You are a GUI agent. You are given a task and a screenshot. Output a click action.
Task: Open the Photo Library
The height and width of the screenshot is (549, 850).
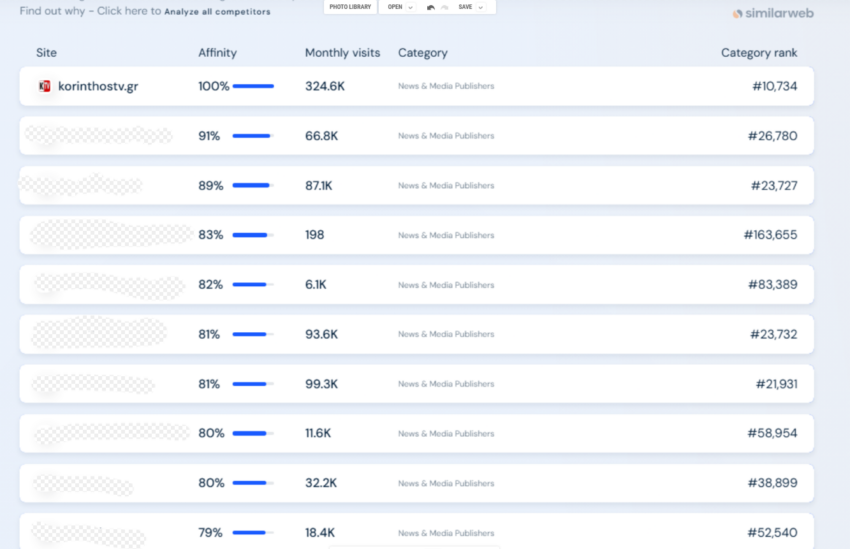pos(350,7)
